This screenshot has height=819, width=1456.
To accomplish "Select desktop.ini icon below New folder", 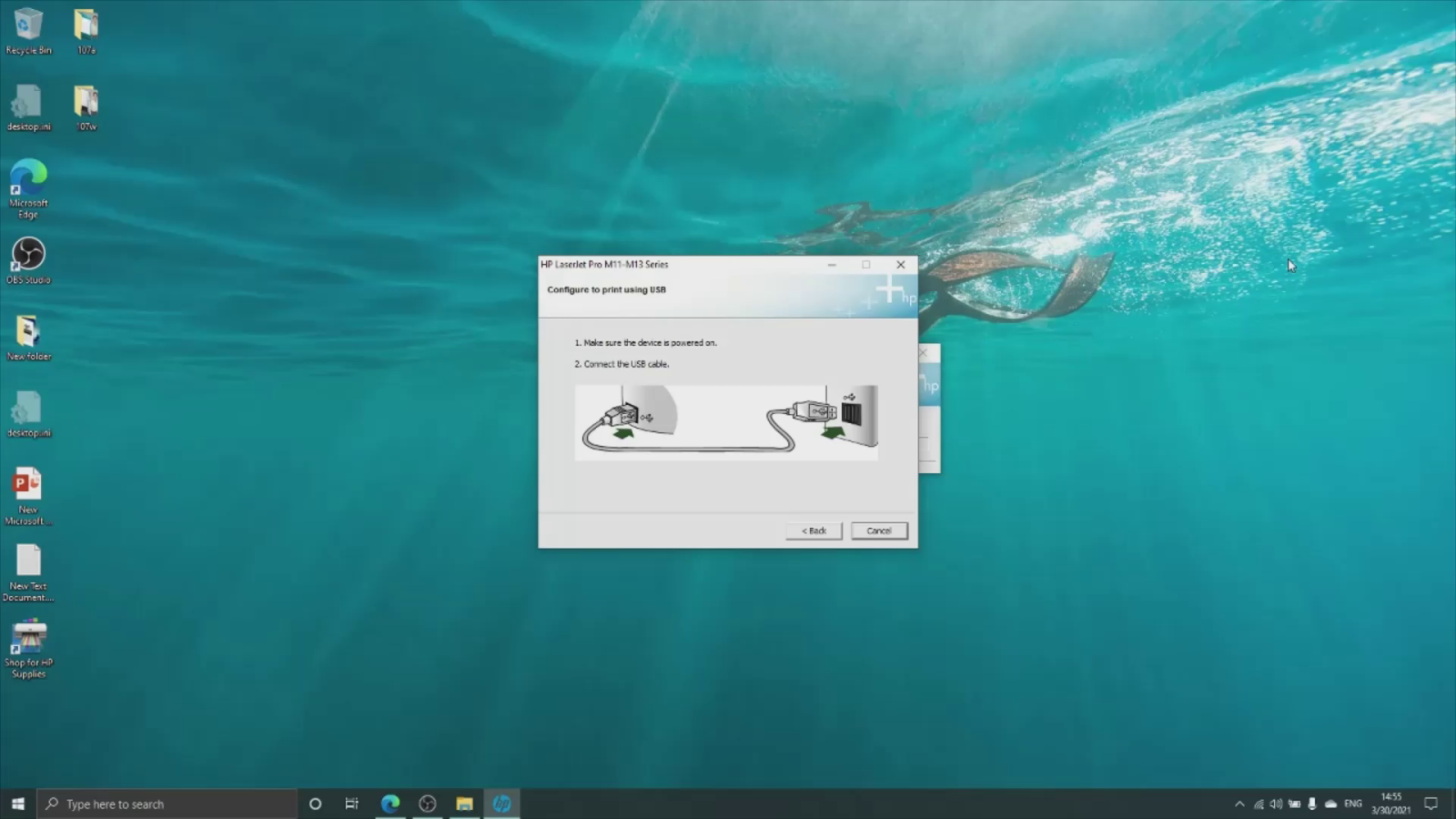I will pyautogui.click(x=28, y=414).
